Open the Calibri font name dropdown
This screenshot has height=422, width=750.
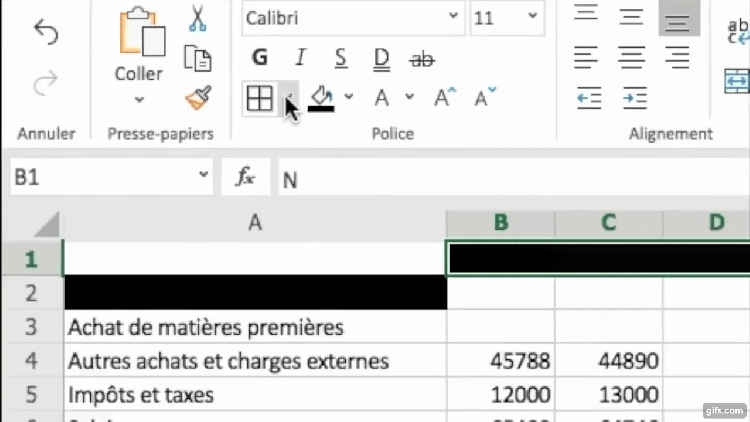pos(453,18)
